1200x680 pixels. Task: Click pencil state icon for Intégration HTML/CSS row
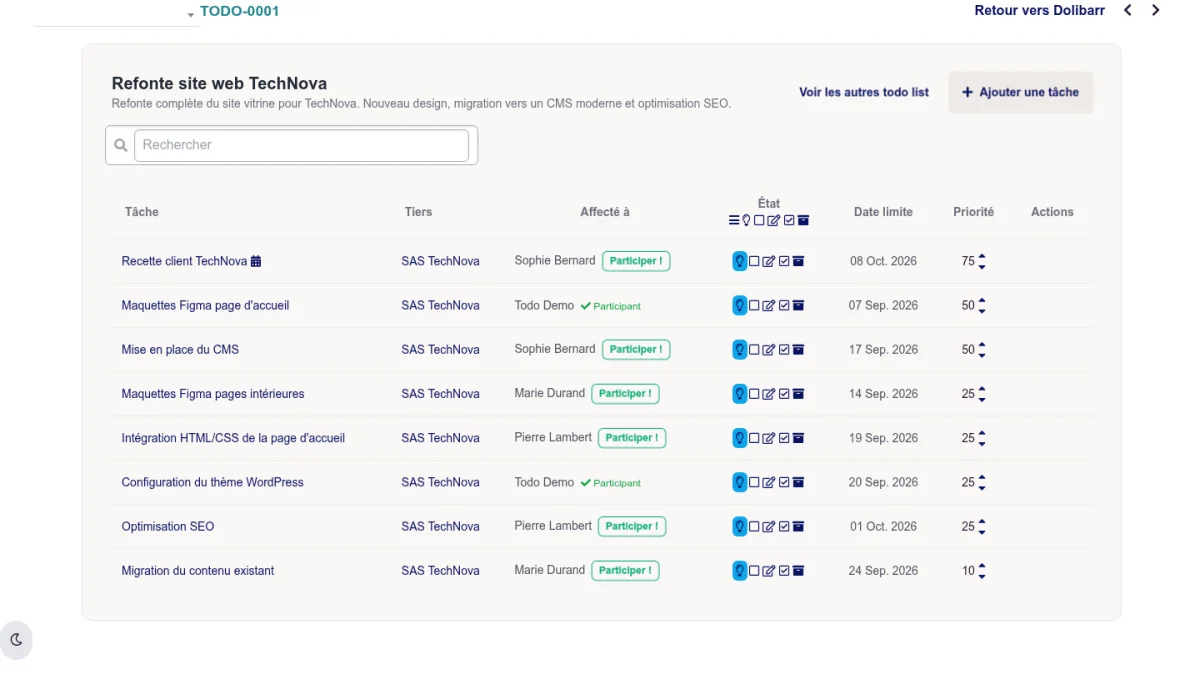pyautogui.click(x=769, y=438)
